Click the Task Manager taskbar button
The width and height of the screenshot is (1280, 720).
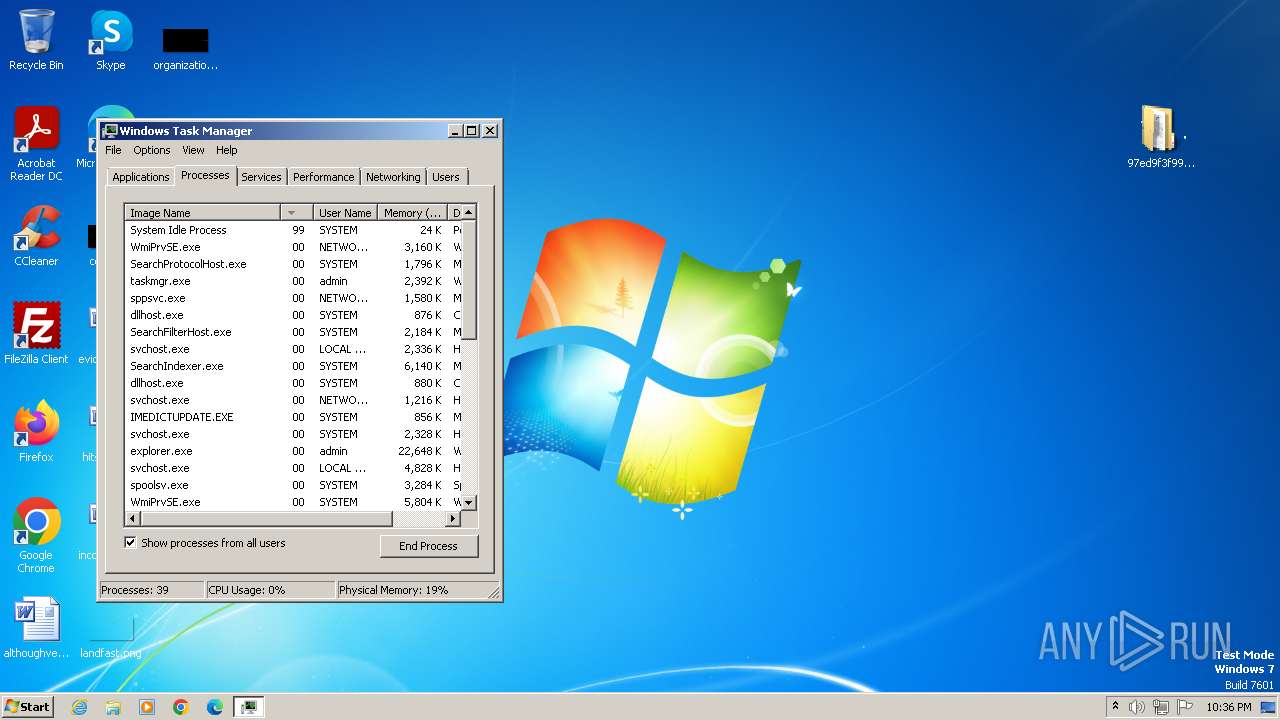tap(249, 707)
